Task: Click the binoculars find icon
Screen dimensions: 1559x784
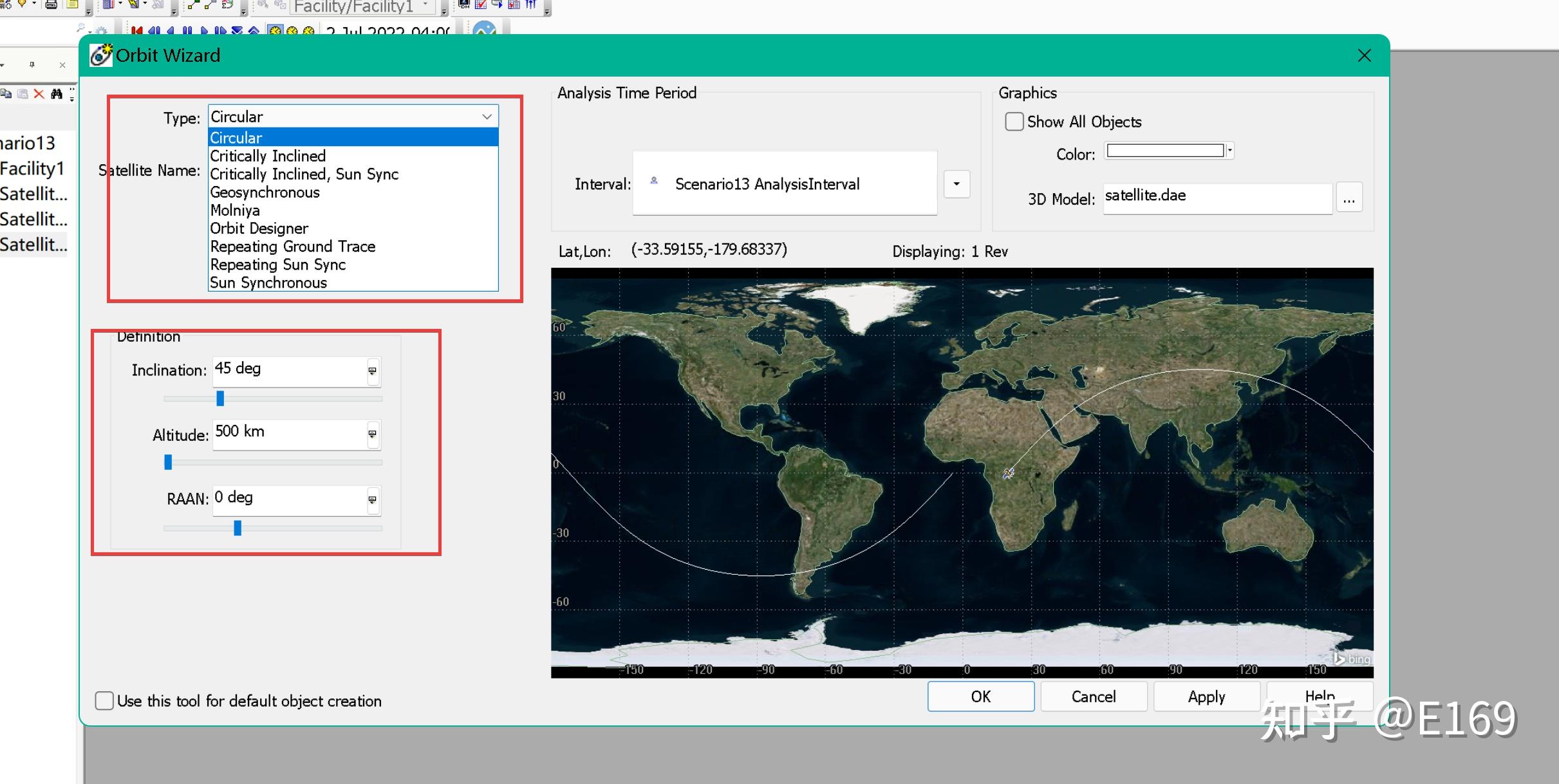Action: (x=57, y=94)
